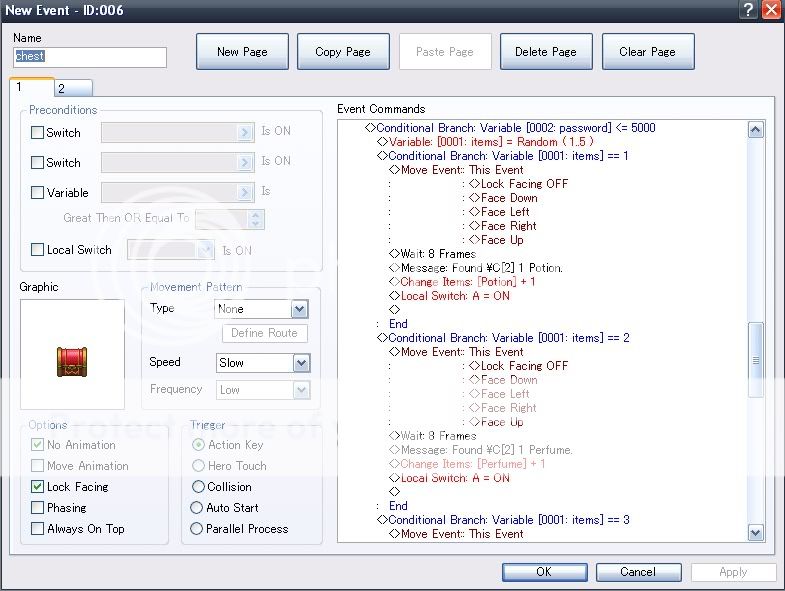This screenshot has width=785, height=591.
Task: Click the Copy Page button
Action: pyautogui.click(x=343, y=52)
